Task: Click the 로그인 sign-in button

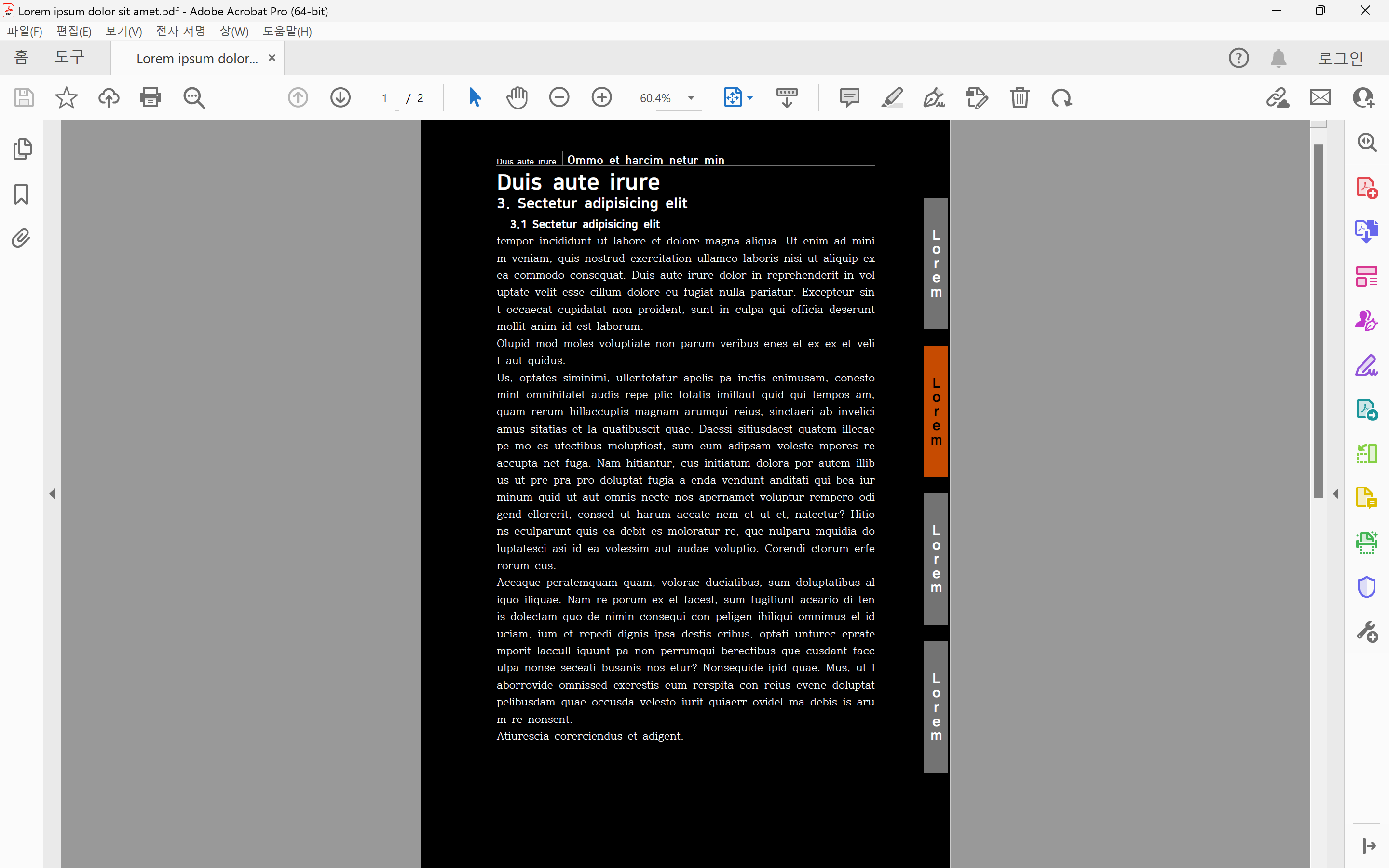Action: point(1340,58)
